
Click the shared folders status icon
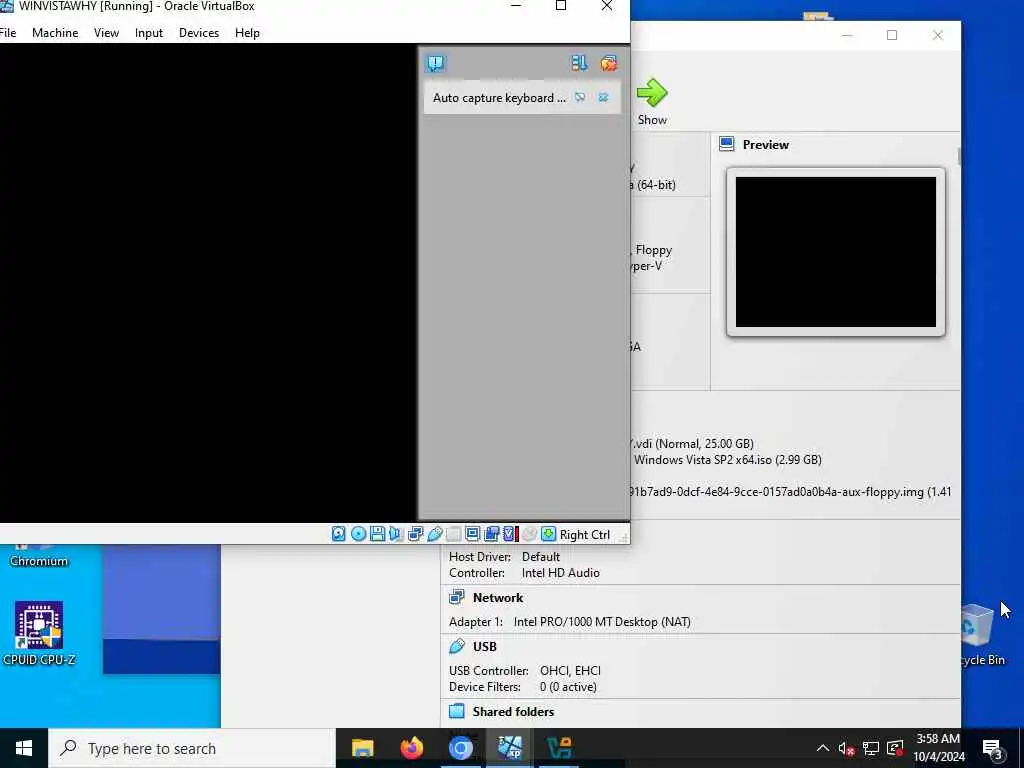453,534
